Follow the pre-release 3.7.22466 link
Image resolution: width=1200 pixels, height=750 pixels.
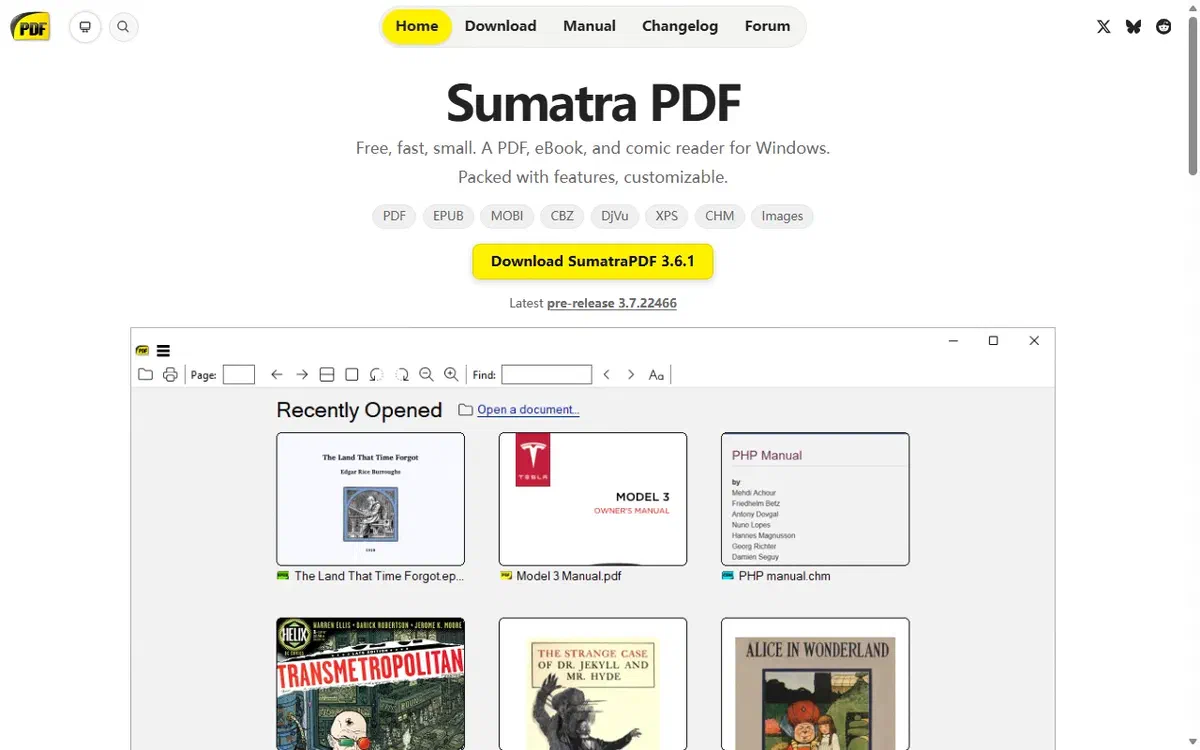click(x=612, y=303)
